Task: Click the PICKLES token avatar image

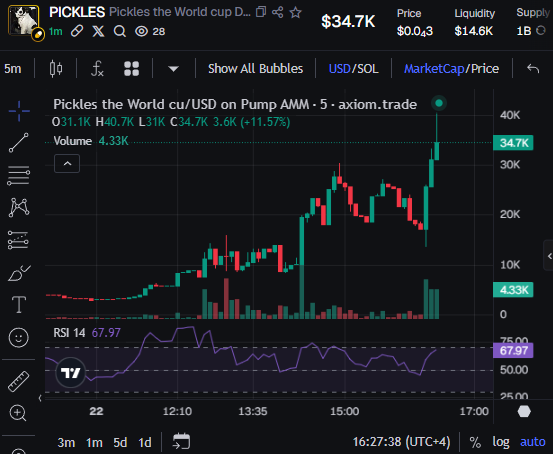Action: [x=23, y=20]
